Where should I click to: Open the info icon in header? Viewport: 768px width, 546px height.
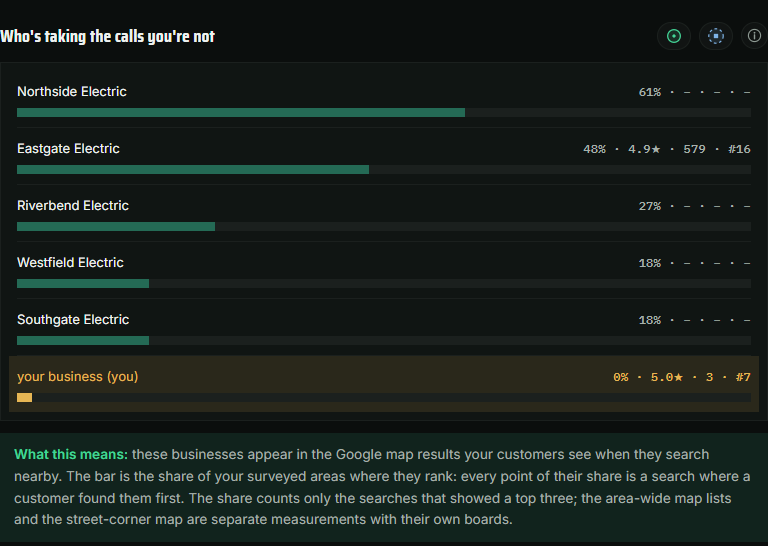tap(754, 36)
